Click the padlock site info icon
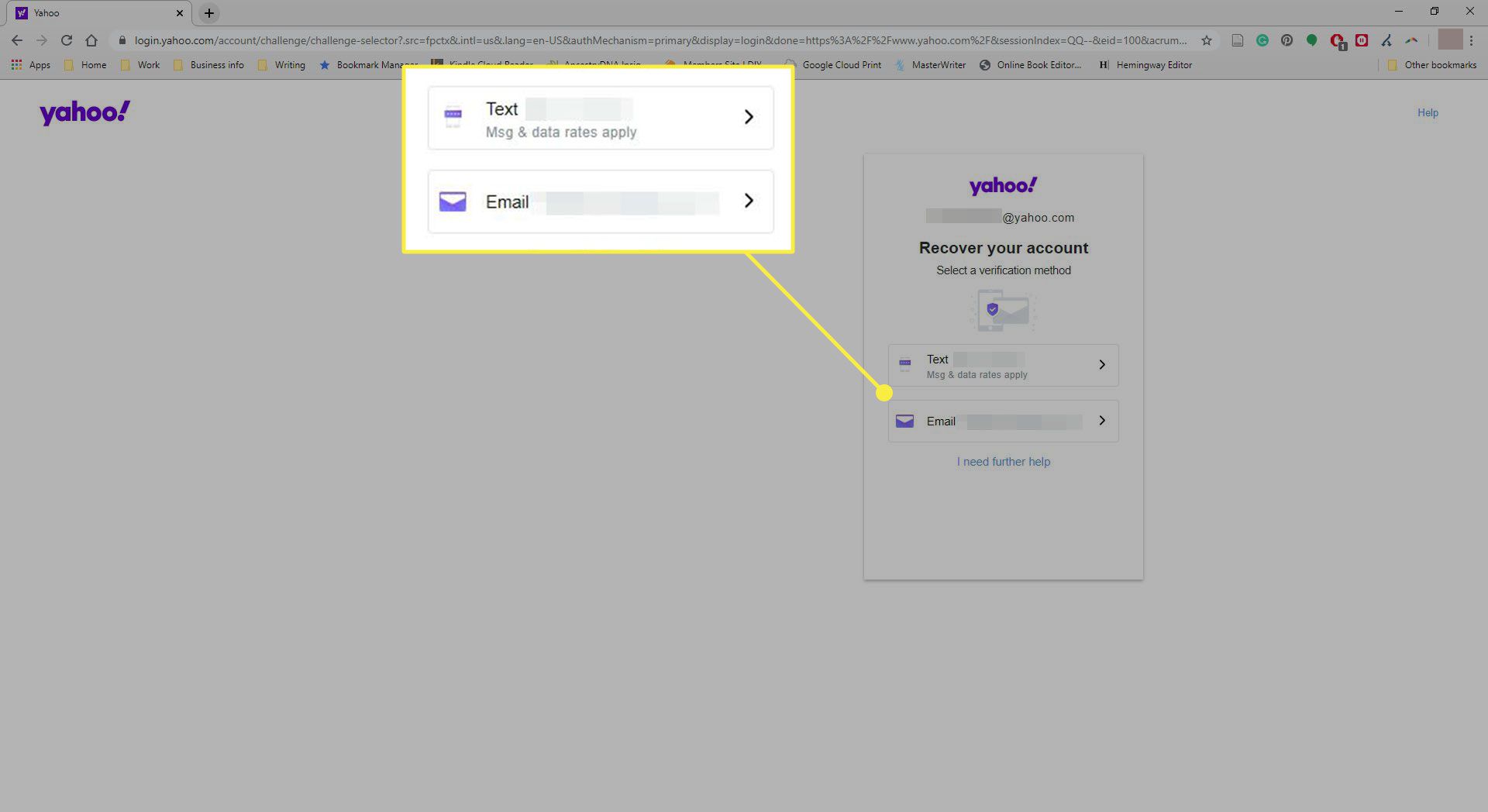 122,40
